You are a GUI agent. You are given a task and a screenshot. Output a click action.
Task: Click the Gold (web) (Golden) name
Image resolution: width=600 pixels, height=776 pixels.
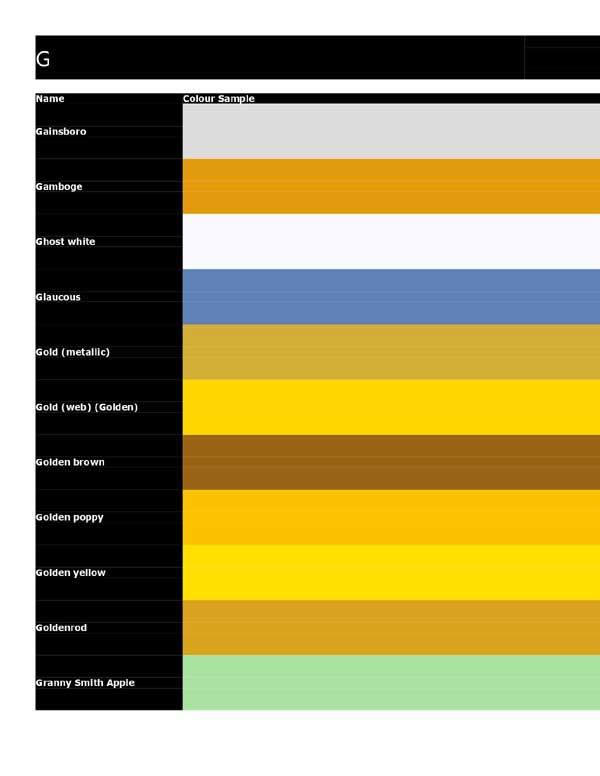87,407
